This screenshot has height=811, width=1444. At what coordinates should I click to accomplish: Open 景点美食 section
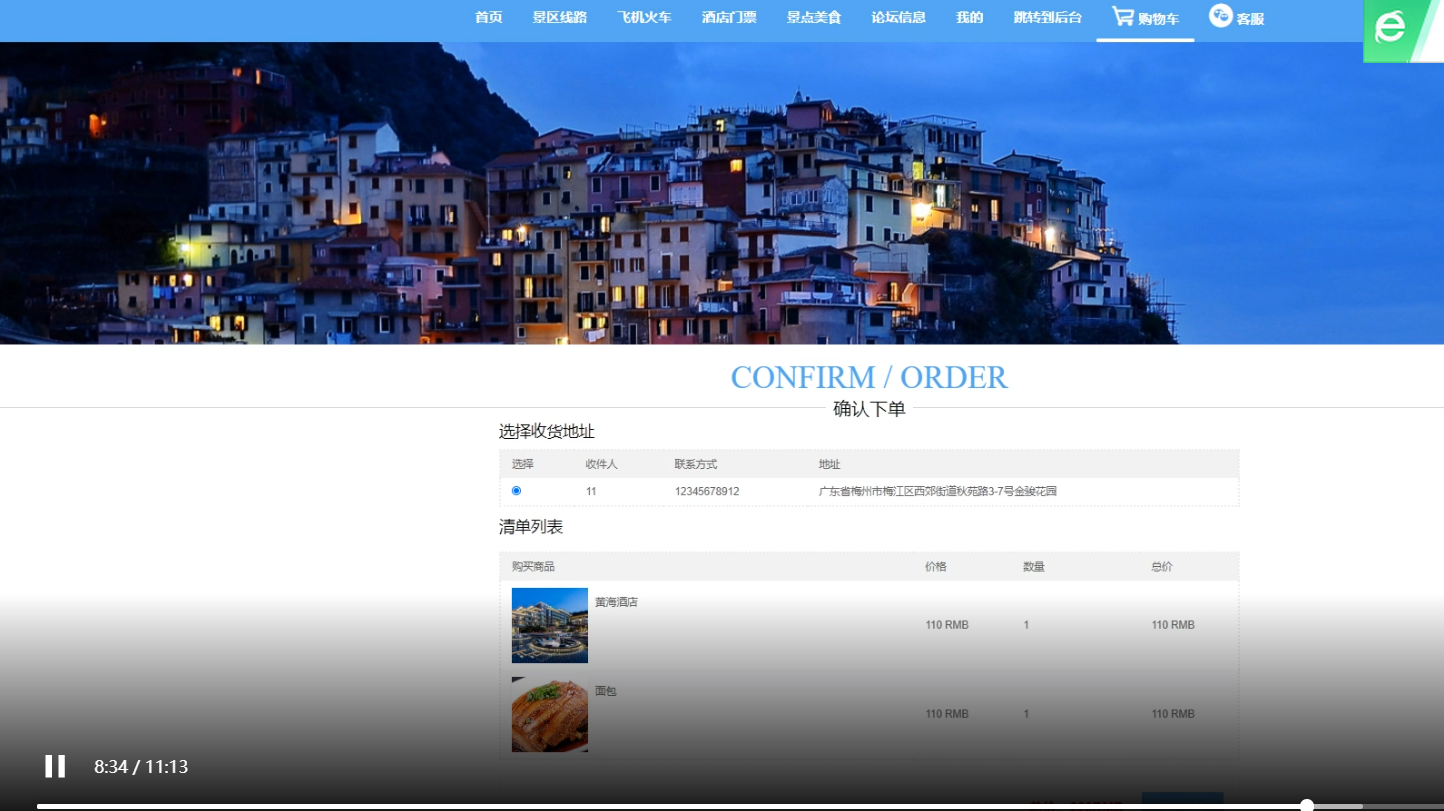point(814,18)
